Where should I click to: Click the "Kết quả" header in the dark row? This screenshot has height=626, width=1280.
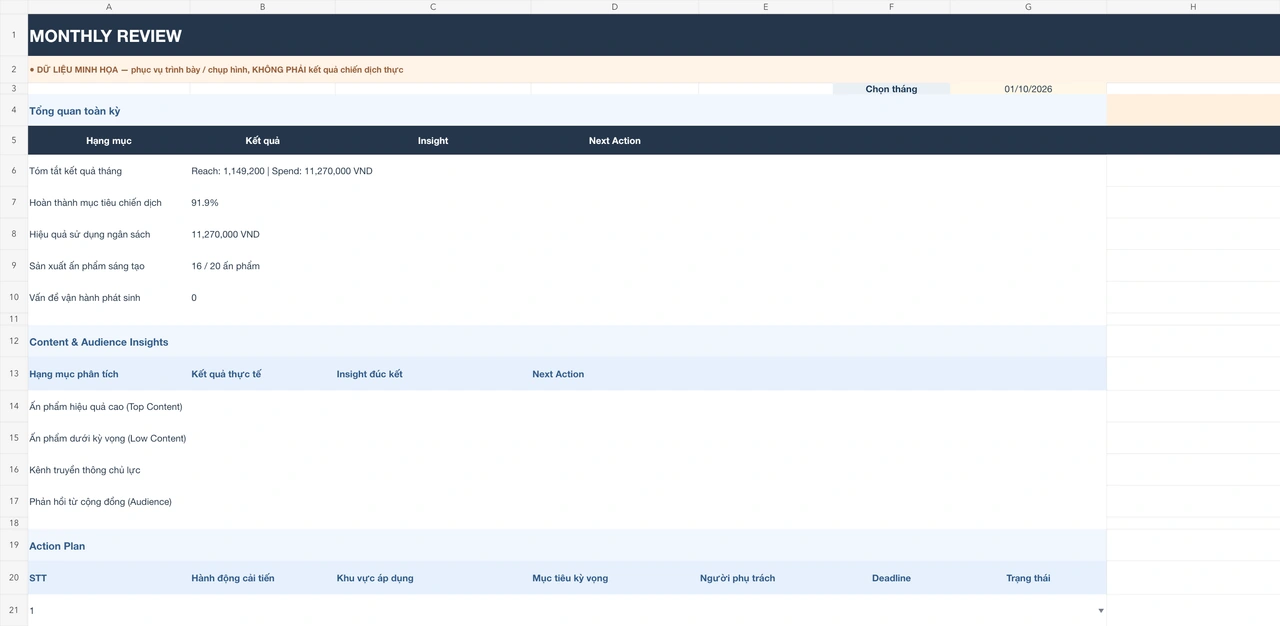click(x=262, y=141)
